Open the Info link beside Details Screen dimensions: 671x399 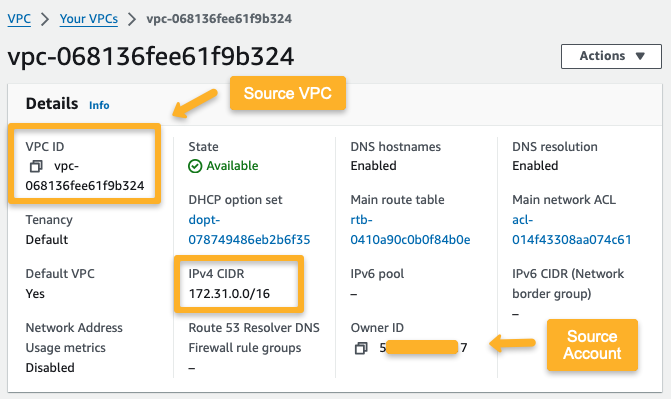(99, 105)
